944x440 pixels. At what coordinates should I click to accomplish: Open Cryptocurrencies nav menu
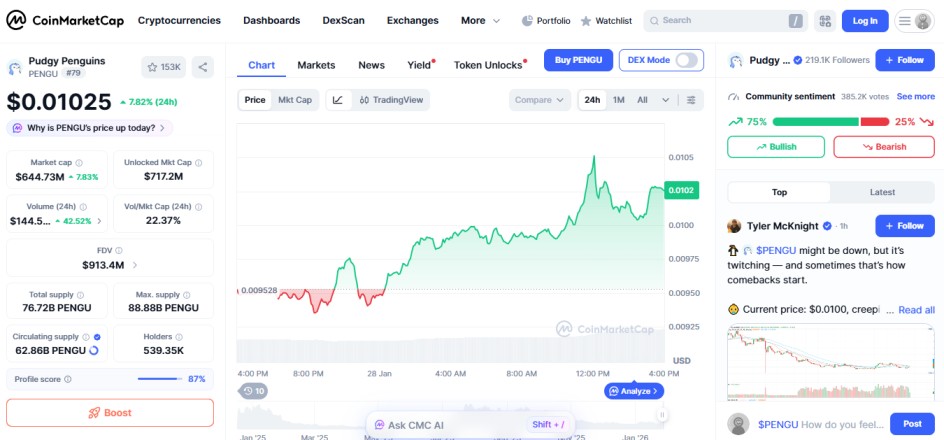tap(179, 20)
